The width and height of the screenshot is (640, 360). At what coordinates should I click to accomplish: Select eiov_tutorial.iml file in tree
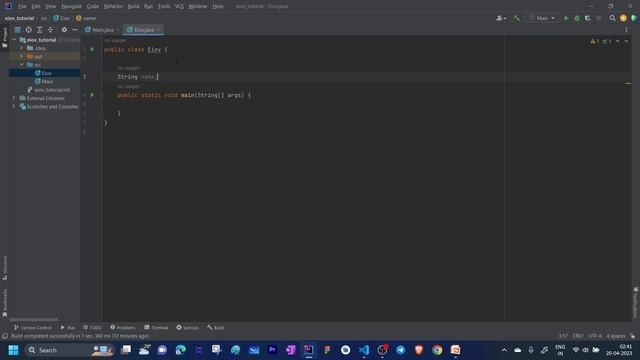point(49,90)
